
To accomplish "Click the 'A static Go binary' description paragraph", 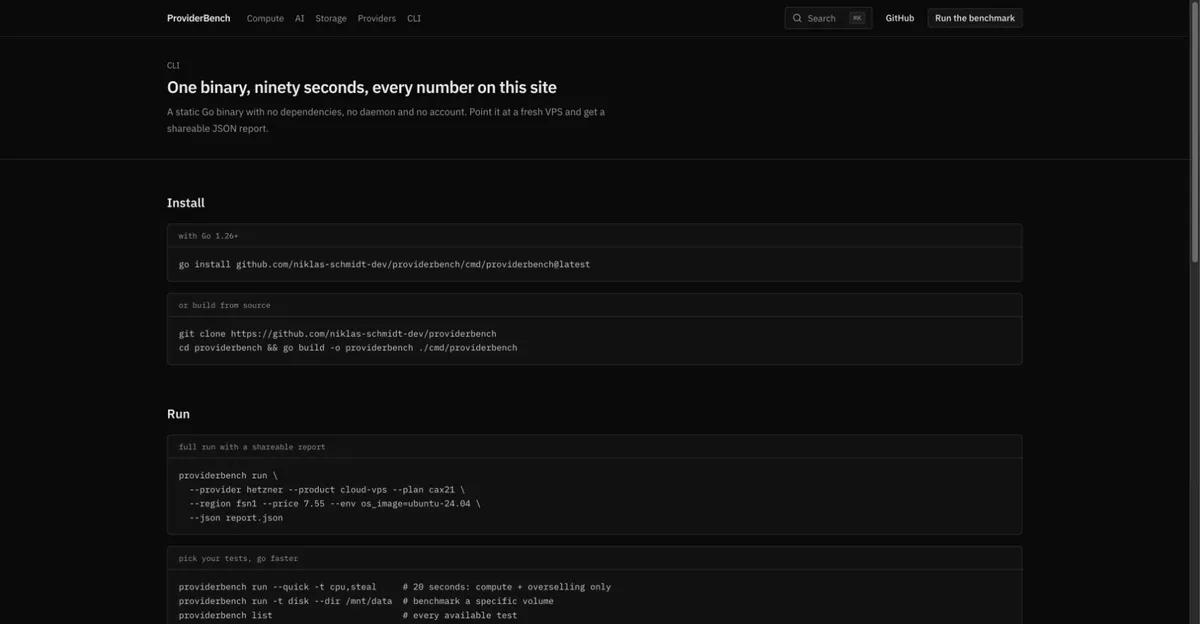I will click(x=386, y=120).
